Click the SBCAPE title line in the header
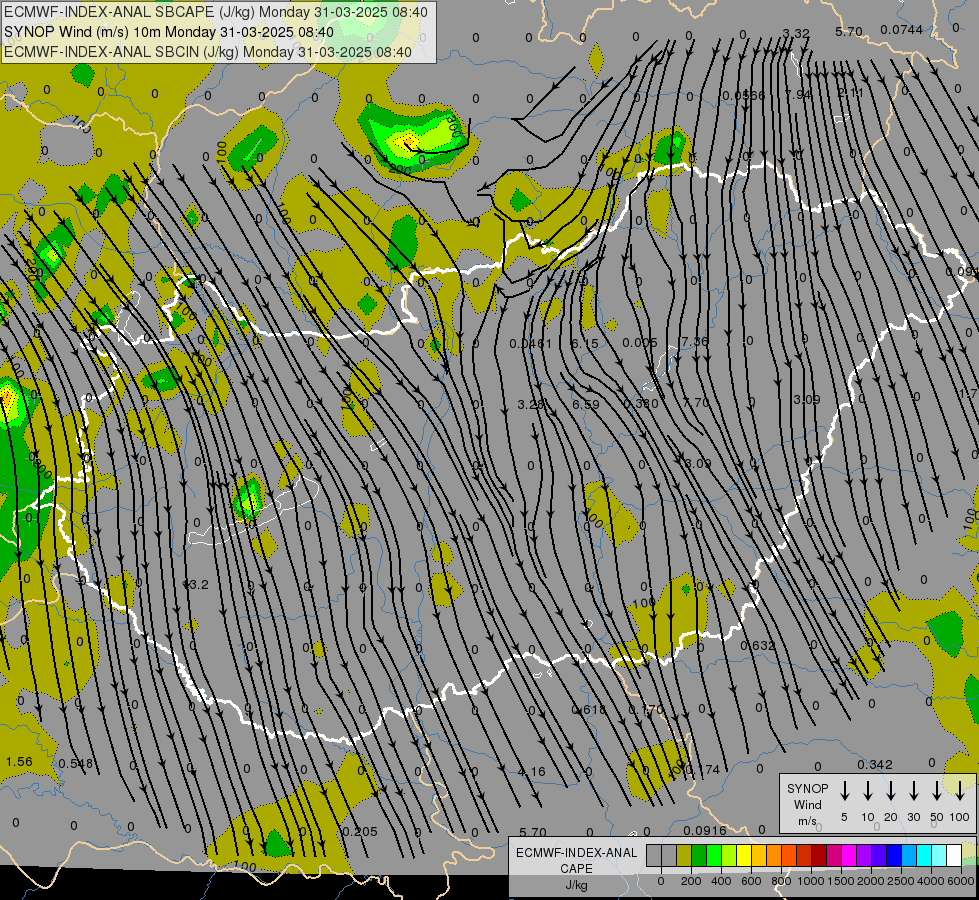Image resolution: width=979 pixels, height=900 pixels. [x=216, y=12]
